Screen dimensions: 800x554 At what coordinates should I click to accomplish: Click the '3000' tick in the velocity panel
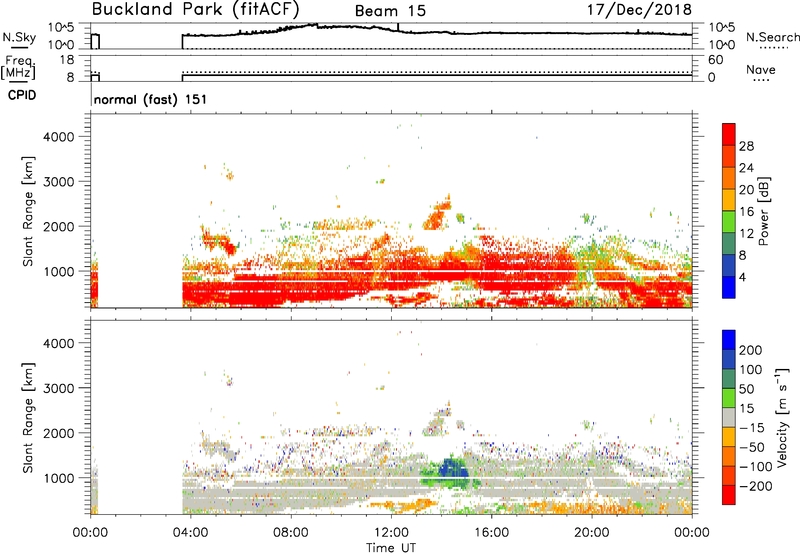[59, 388]
